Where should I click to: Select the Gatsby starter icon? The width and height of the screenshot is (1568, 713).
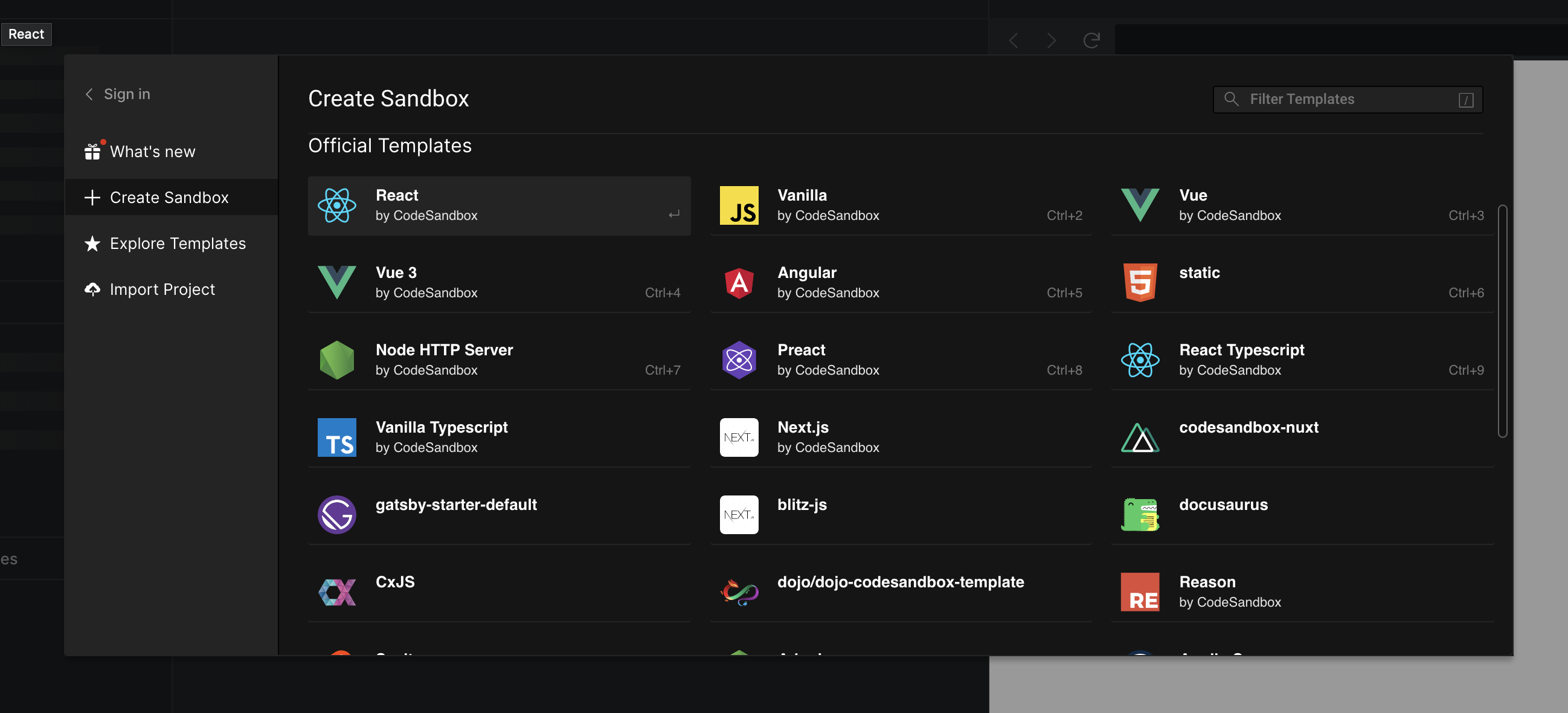pos(337,514)
